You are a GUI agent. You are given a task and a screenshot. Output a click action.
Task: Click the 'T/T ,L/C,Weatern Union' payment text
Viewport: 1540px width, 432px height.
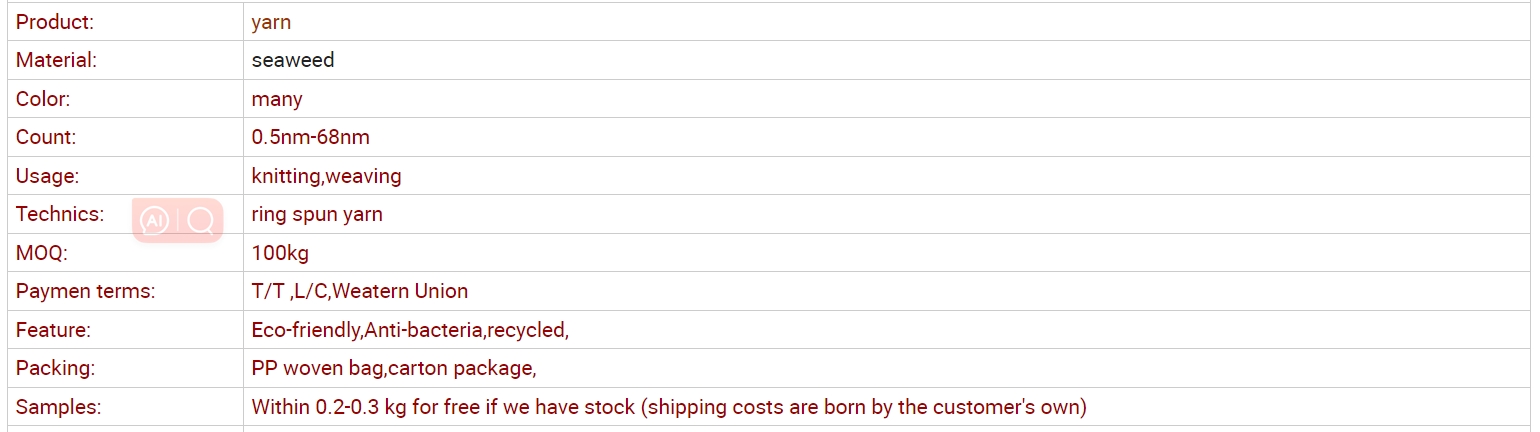pyautogui.click(x=360, y=291)
